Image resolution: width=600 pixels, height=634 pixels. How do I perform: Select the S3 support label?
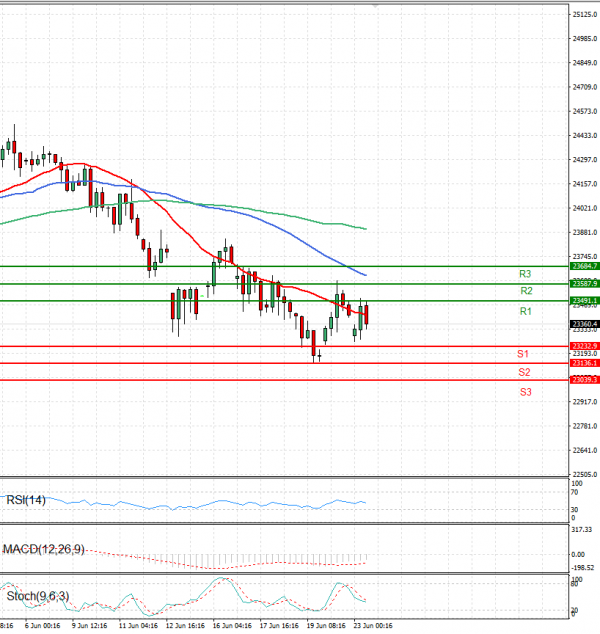[525, 392]
